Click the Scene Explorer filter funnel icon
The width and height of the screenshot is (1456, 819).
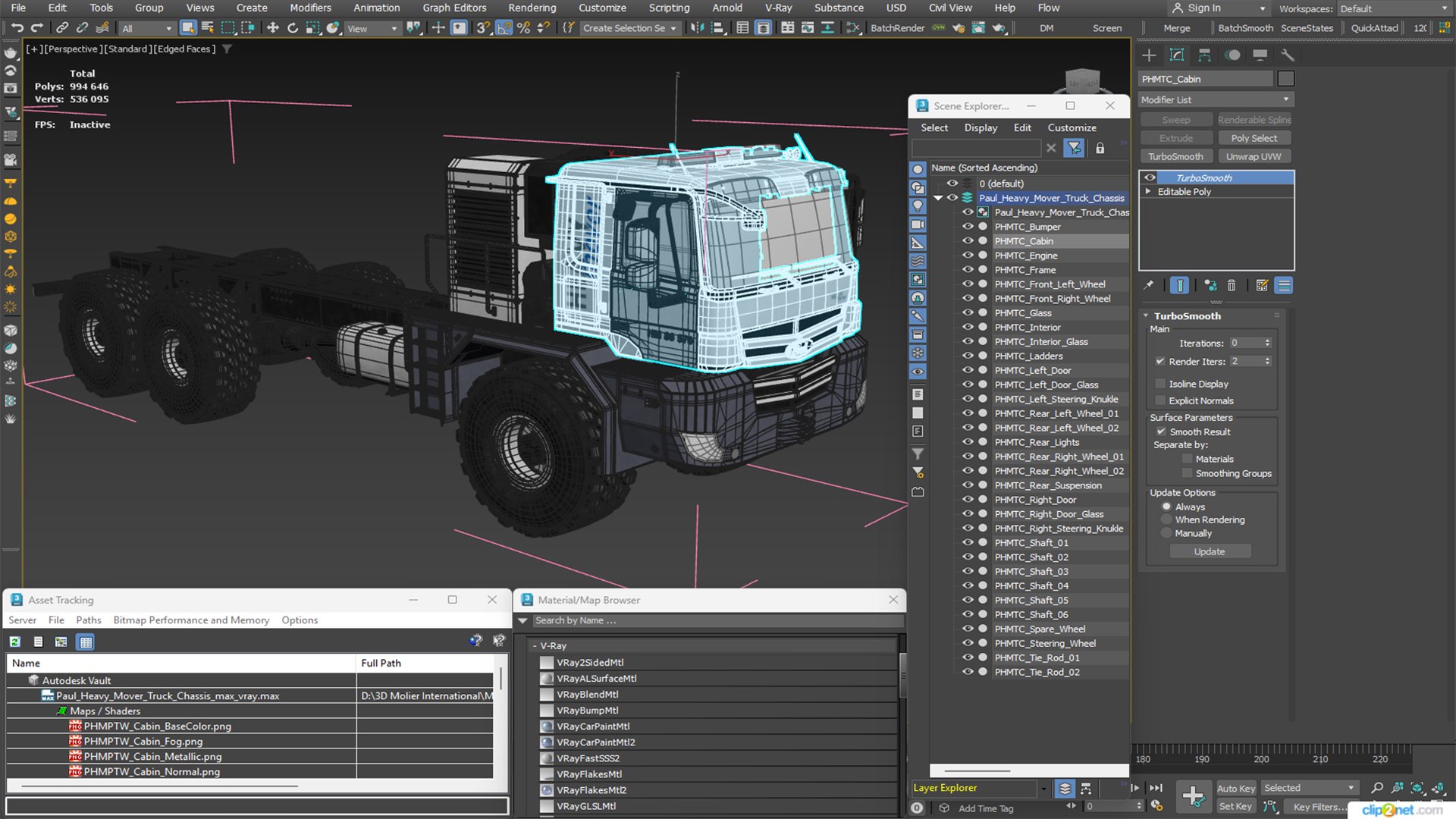[1074, 148]
